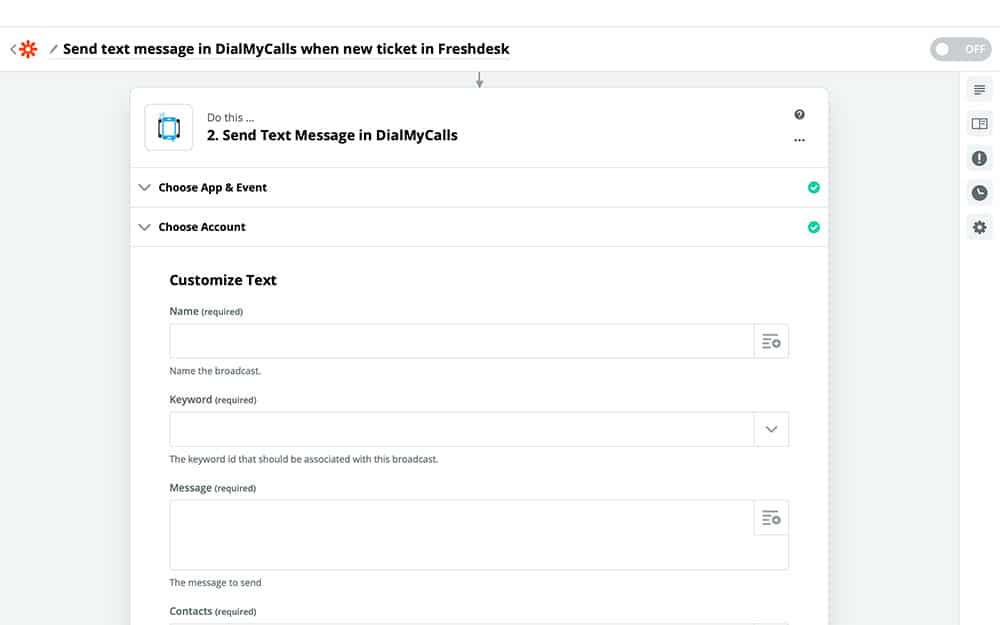Insert data into the Message field

[771, 518]
